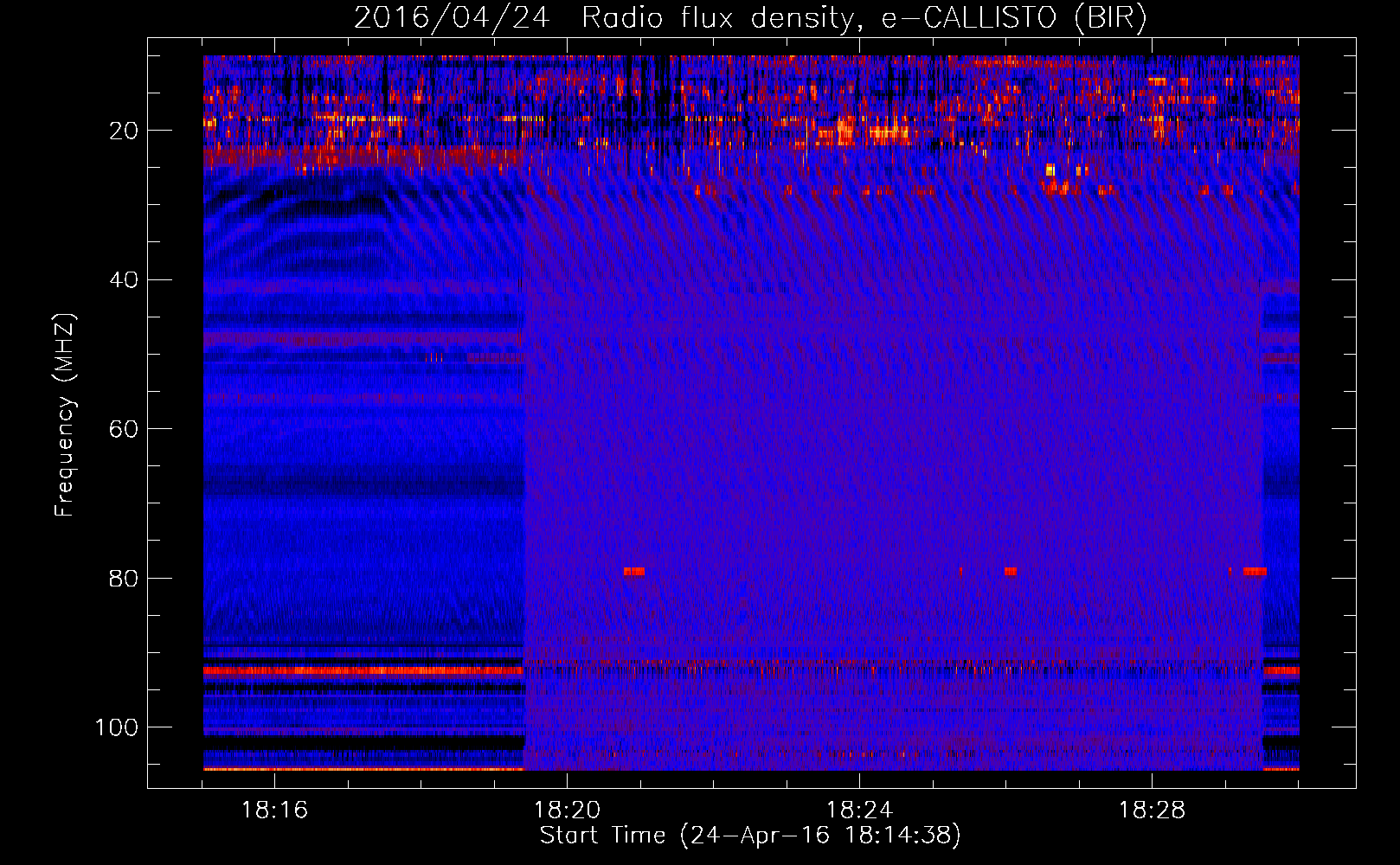The width and height of the screenshot is (1400, 865).
Task: Click the 40 frequency tick label
Action: (x=124, y=280)
